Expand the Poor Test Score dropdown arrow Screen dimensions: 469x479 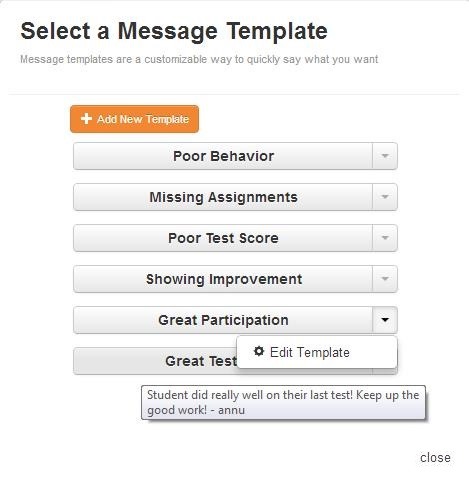(x=385, y=238)
